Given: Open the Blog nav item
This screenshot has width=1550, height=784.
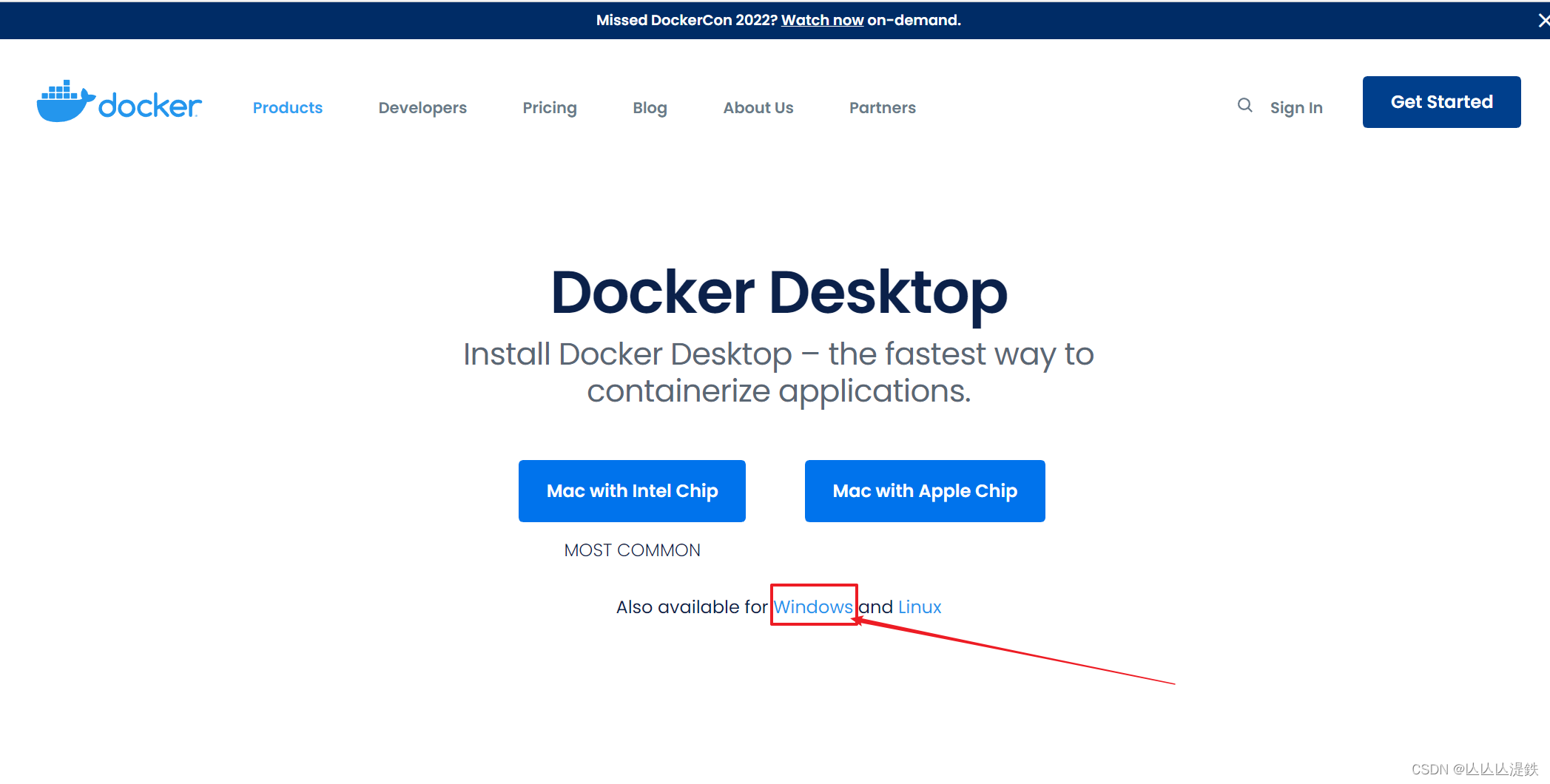Looking at the screenshot, I should point(650,108).
